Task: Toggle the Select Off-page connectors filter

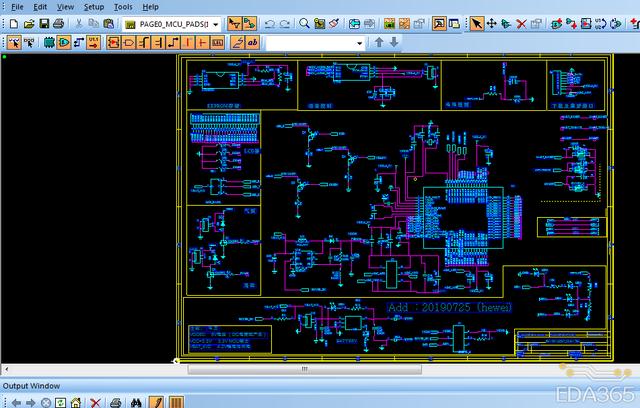Action: tap(129, 42)
